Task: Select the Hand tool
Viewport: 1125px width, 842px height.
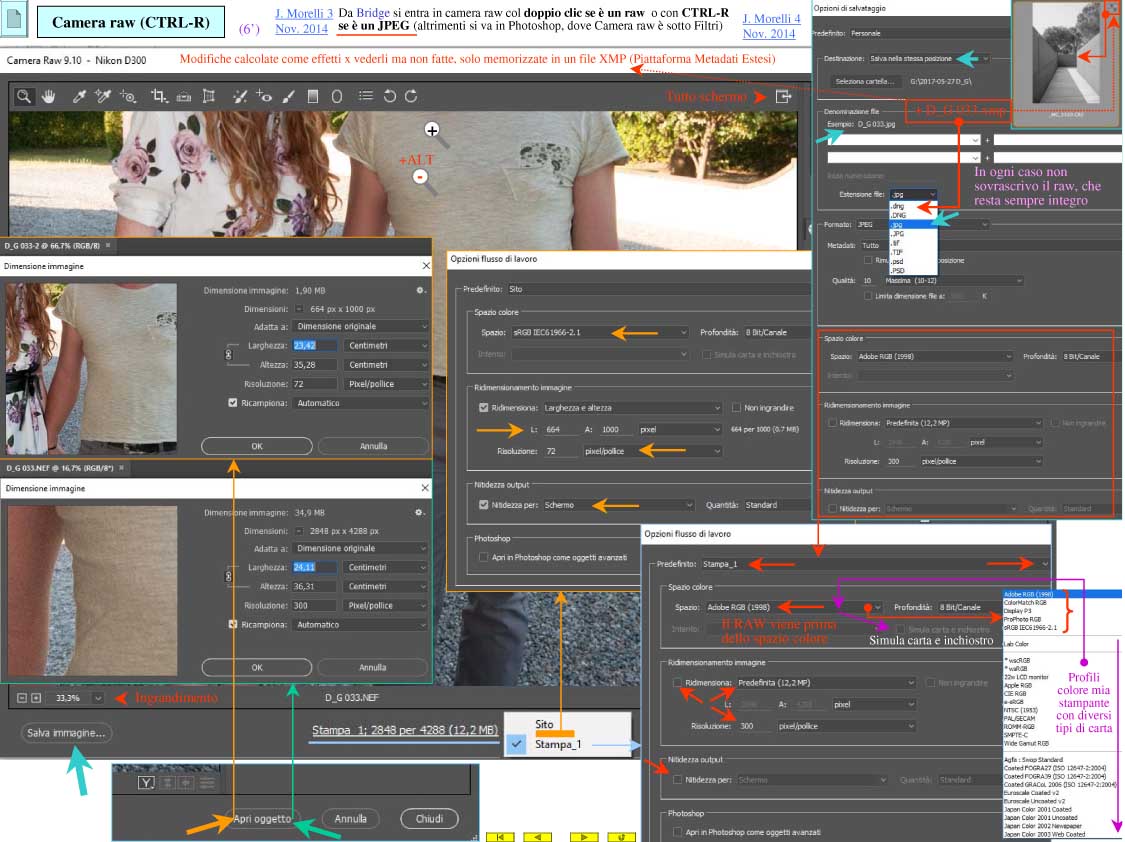Action: (48, 96)
